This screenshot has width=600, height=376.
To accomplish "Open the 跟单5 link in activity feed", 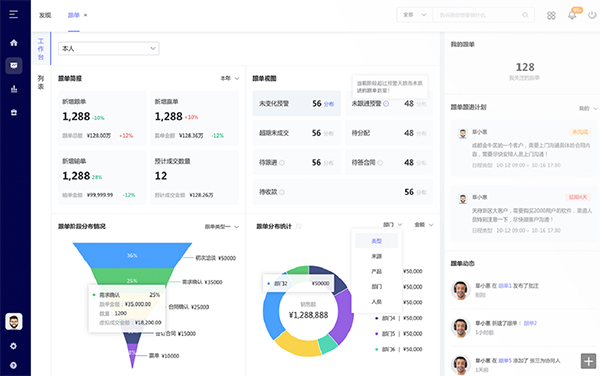I will [505, 361].
